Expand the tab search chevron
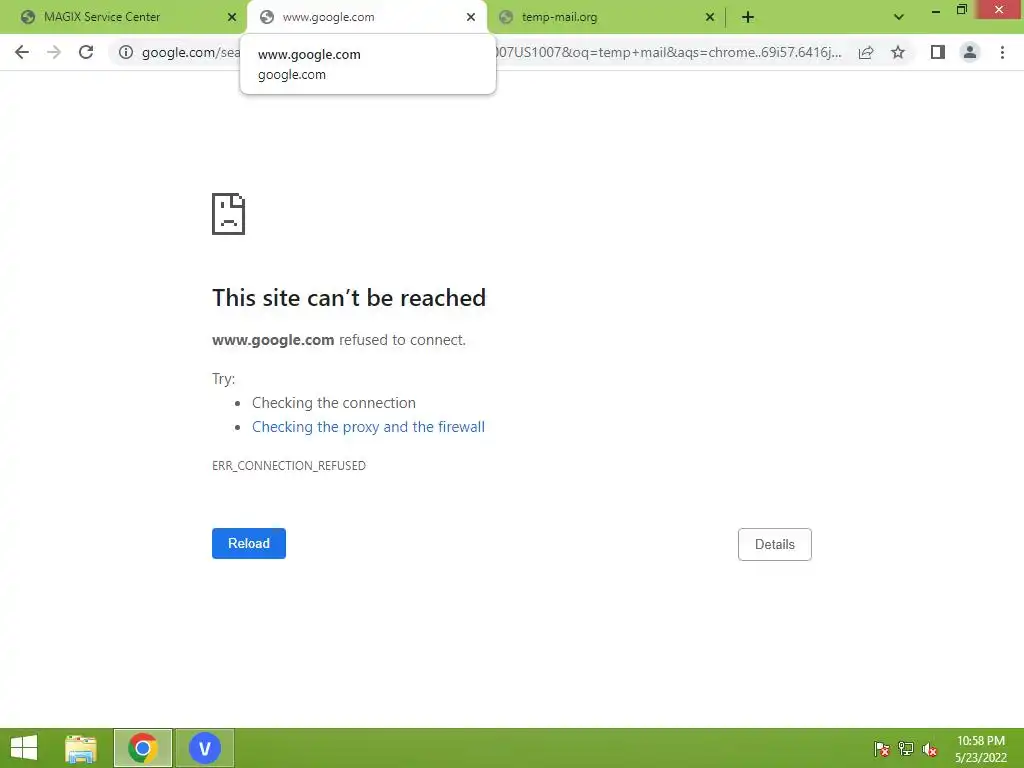The width and height of the screenshot is (1024, 768). [899, 17]
